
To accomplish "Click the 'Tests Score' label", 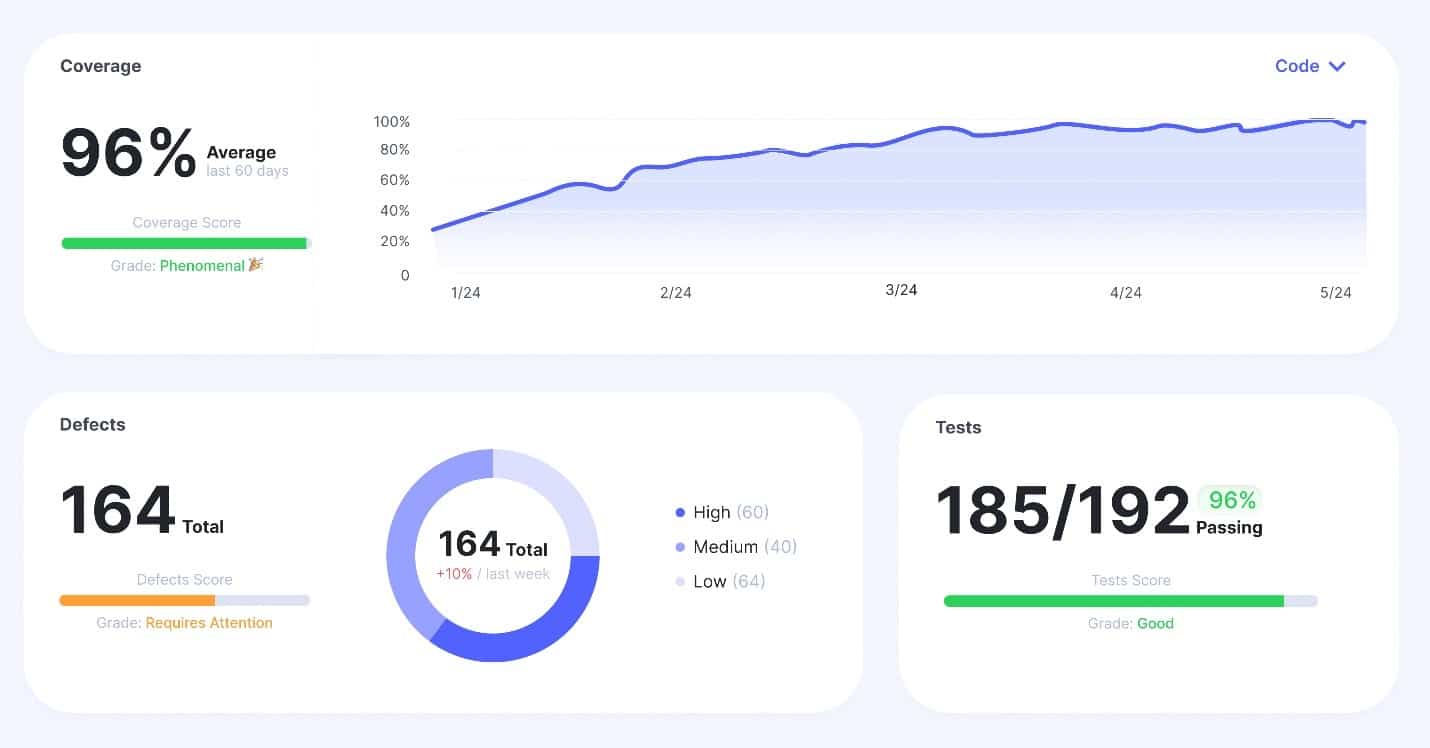I will pos(1131,580).
